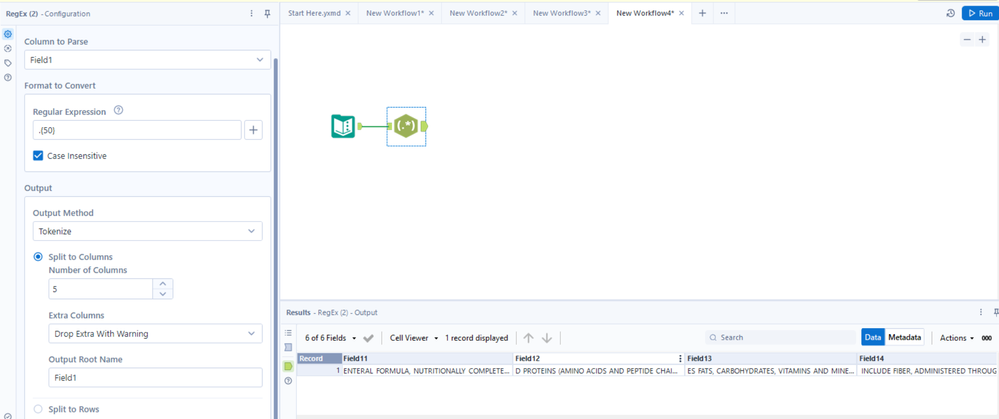
Task: Open the Column to Parse dropdown
Action: (147, 60)
